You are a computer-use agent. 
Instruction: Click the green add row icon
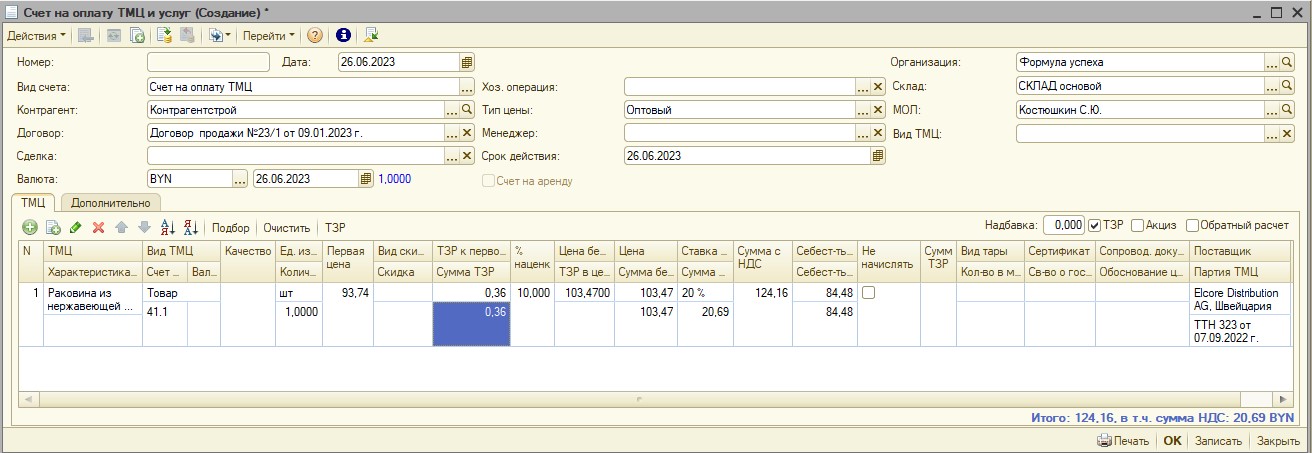(x=29, y=227)
